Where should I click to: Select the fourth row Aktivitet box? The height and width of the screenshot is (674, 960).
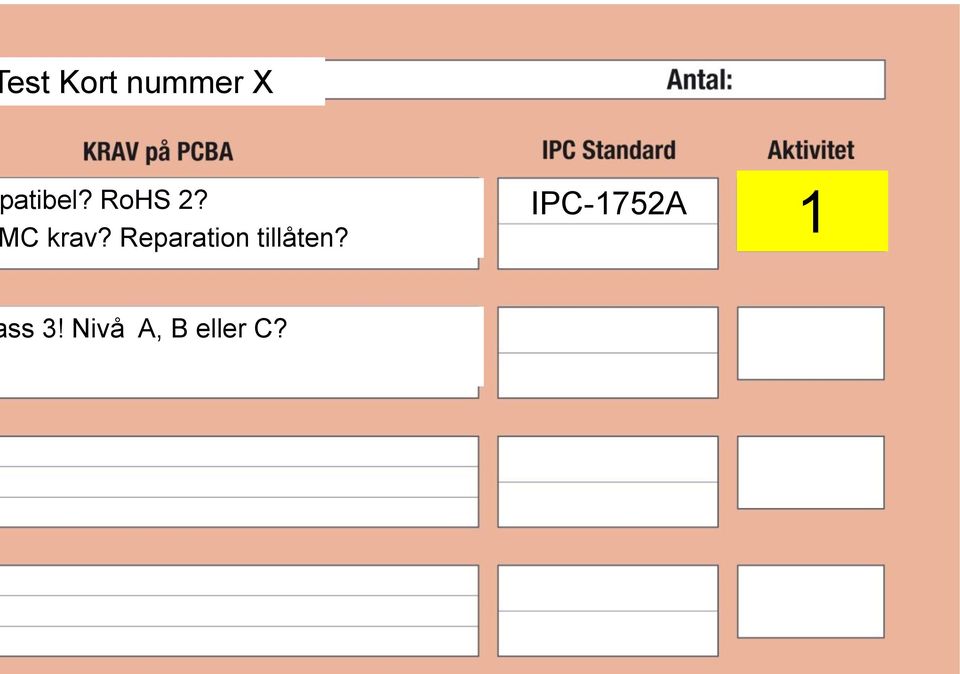[x=811, y=602]
